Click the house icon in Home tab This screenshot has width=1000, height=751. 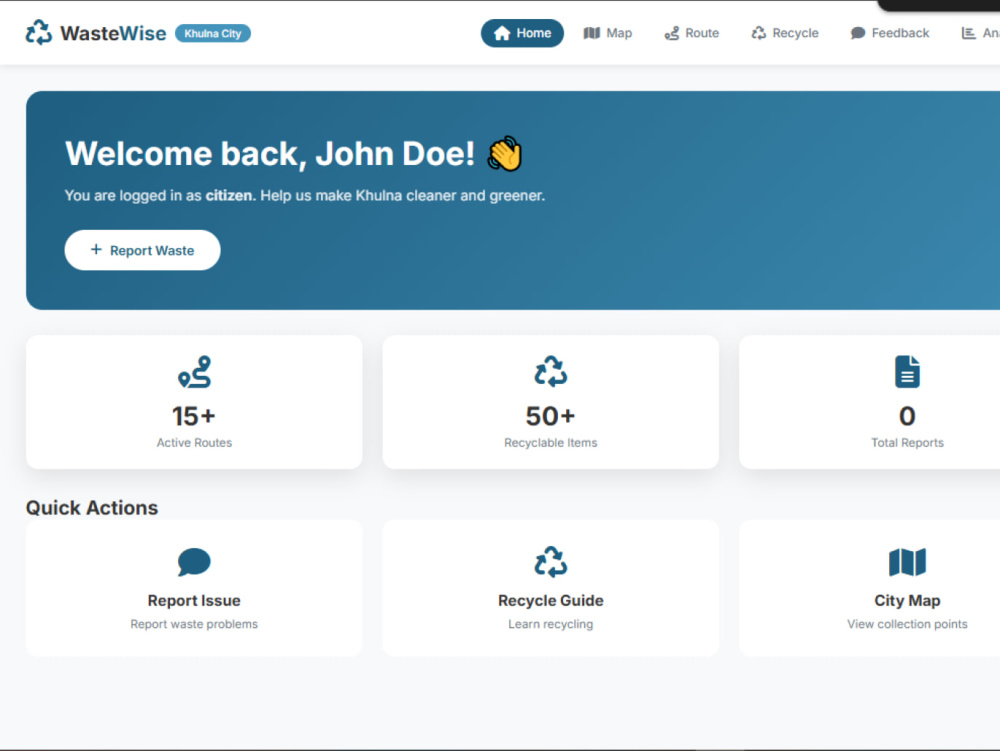(x=502, y=33)
